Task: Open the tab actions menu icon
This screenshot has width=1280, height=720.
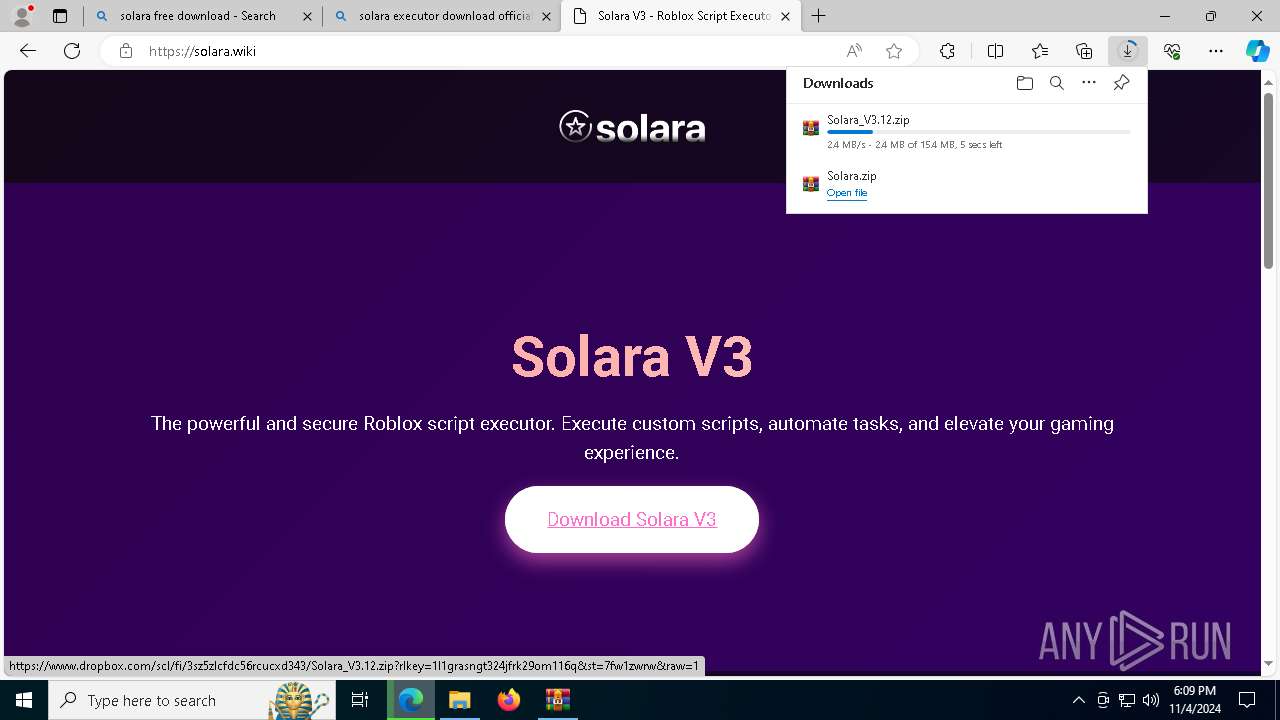Action: [60, 16]
